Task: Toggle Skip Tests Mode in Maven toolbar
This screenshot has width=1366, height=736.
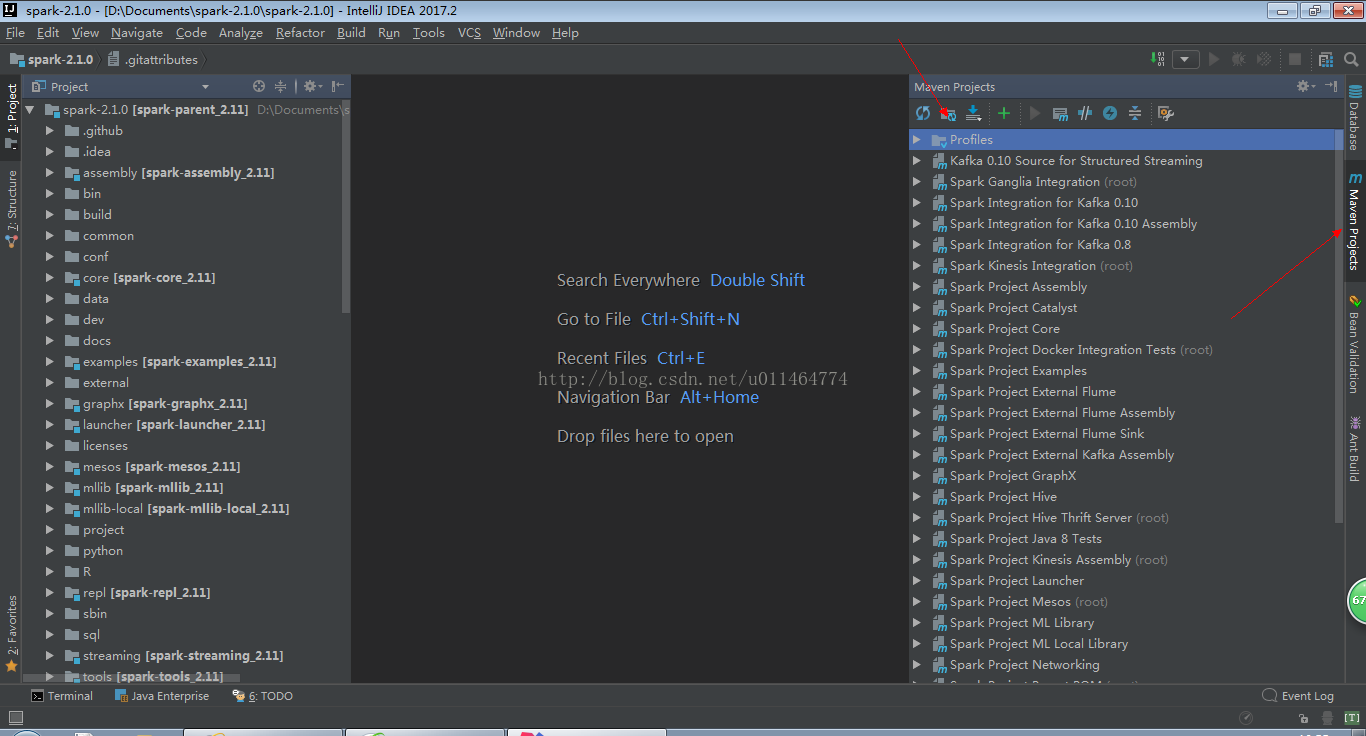Action: 1110,114
